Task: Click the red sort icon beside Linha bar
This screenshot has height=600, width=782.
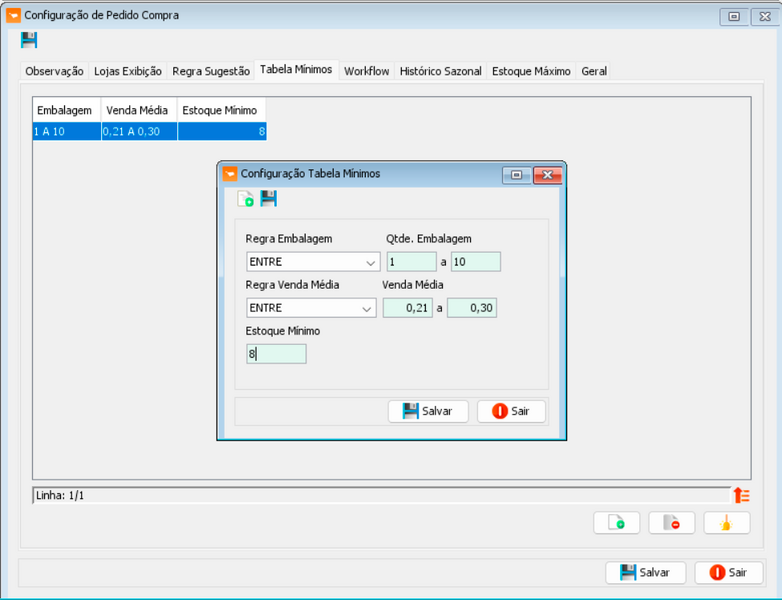Action: coord(742,495)
